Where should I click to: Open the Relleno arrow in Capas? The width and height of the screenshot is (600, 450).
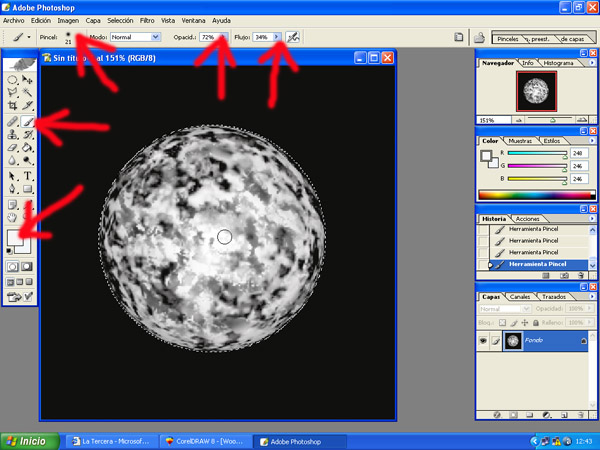590,323
